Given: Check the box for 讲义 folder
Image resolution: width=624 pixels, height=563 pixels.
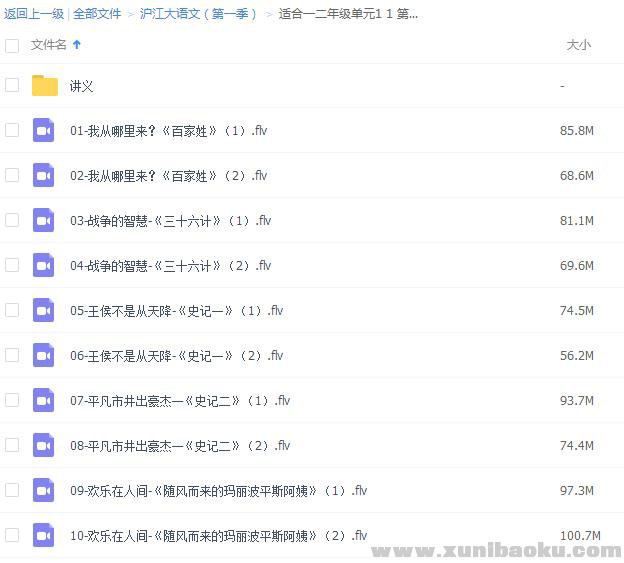Looking at the screenshot, I should coord(12,86).
